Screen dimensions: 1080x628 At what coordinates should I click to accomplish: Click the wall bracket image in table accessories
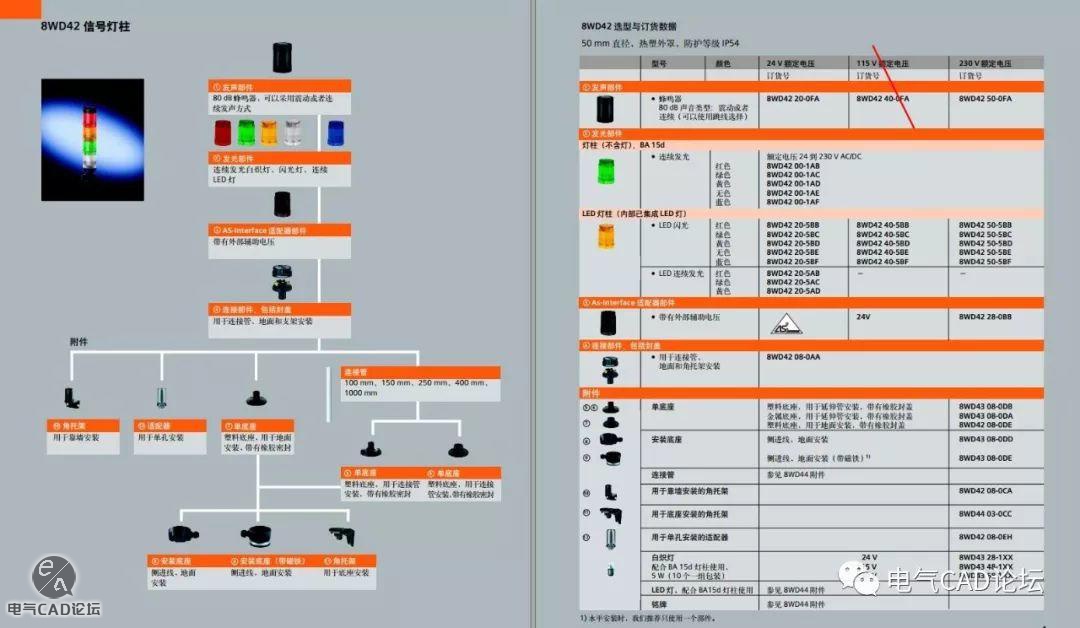[610, 492]
